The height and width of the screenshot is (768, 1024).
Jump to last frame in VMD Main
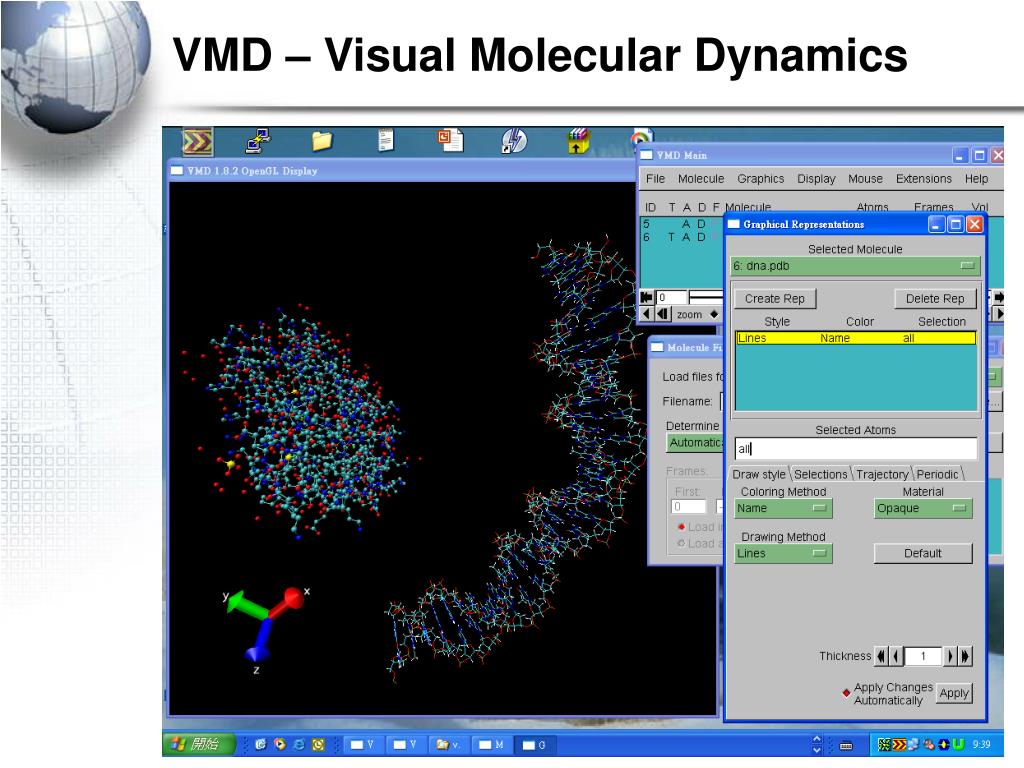999,297
